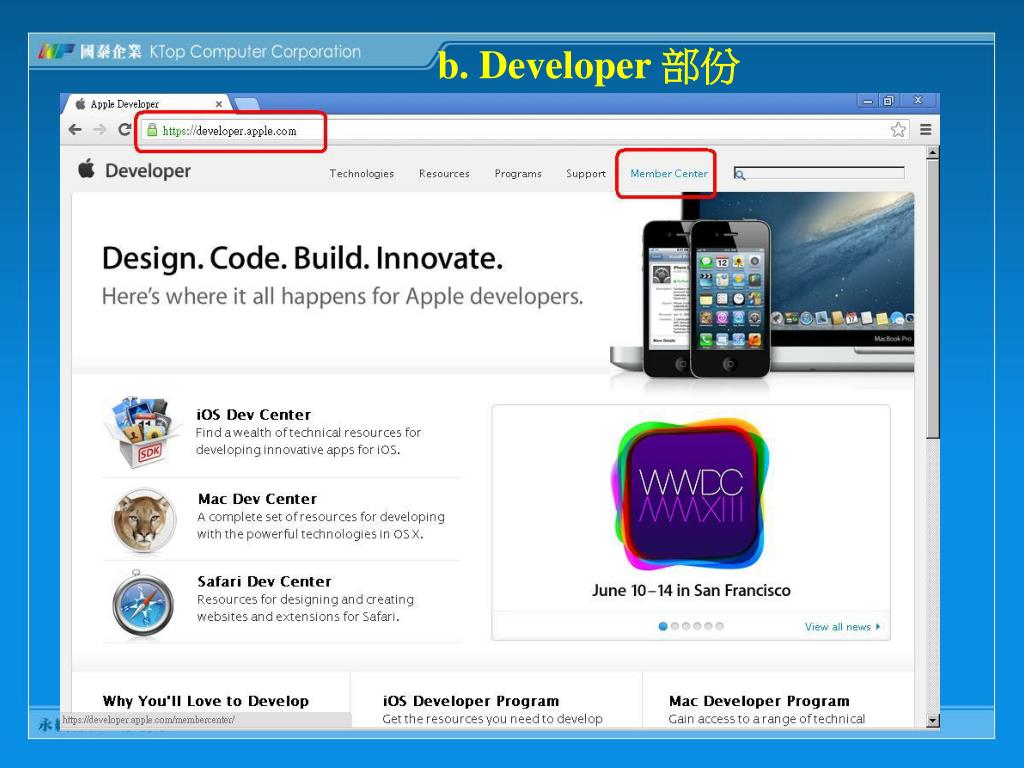Click the vertical scrollbar thumb

tap(933, 298)
